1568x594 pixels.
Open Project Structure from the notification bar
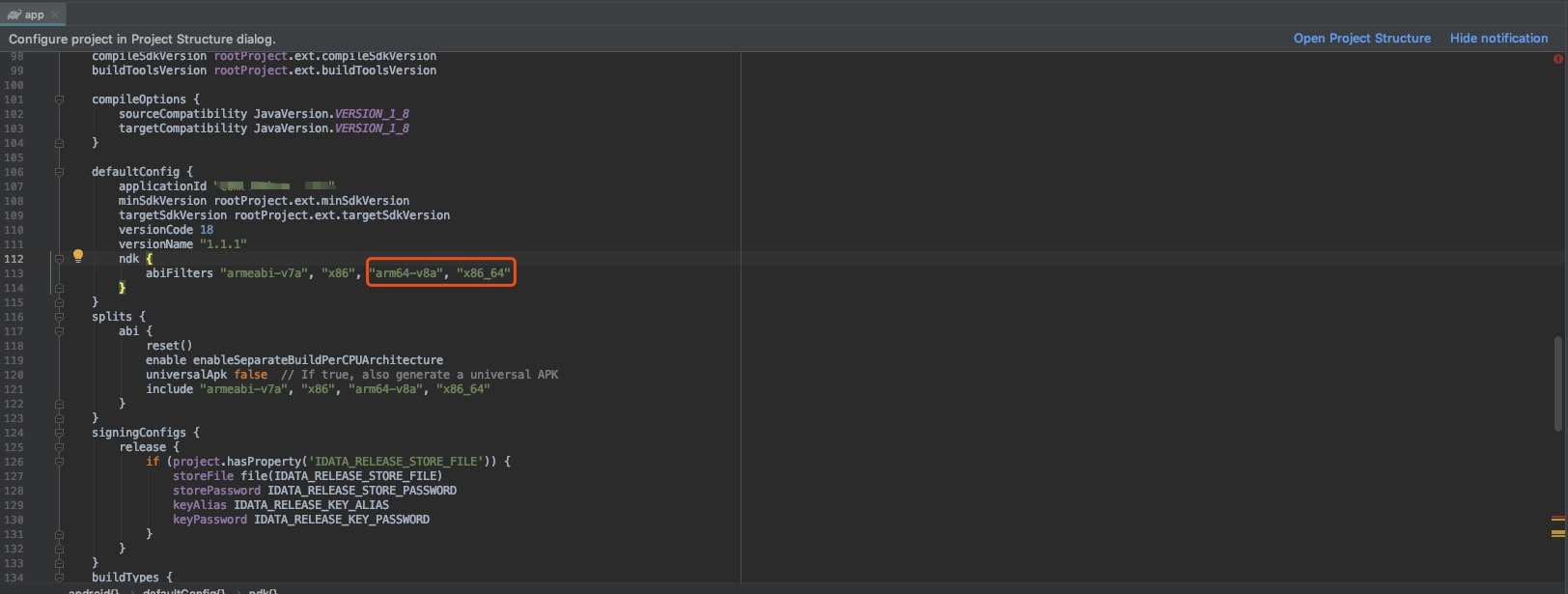coord(1361,39)
